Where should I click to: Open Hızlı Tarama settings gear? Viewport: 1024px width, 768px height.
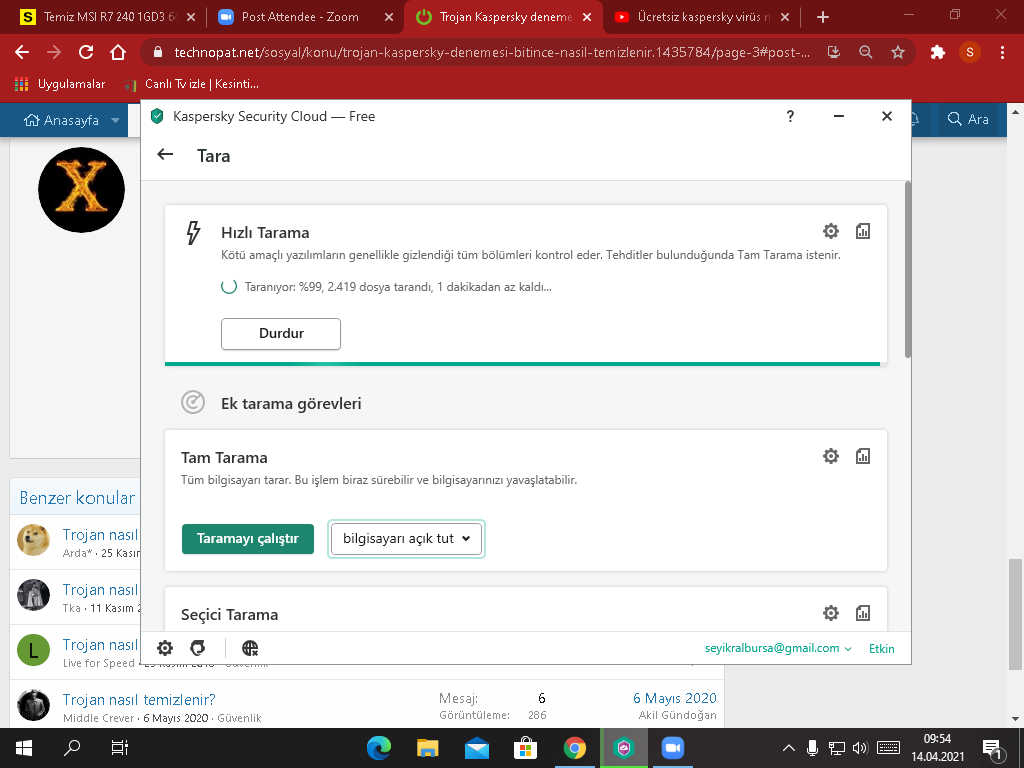pos(831,231)
